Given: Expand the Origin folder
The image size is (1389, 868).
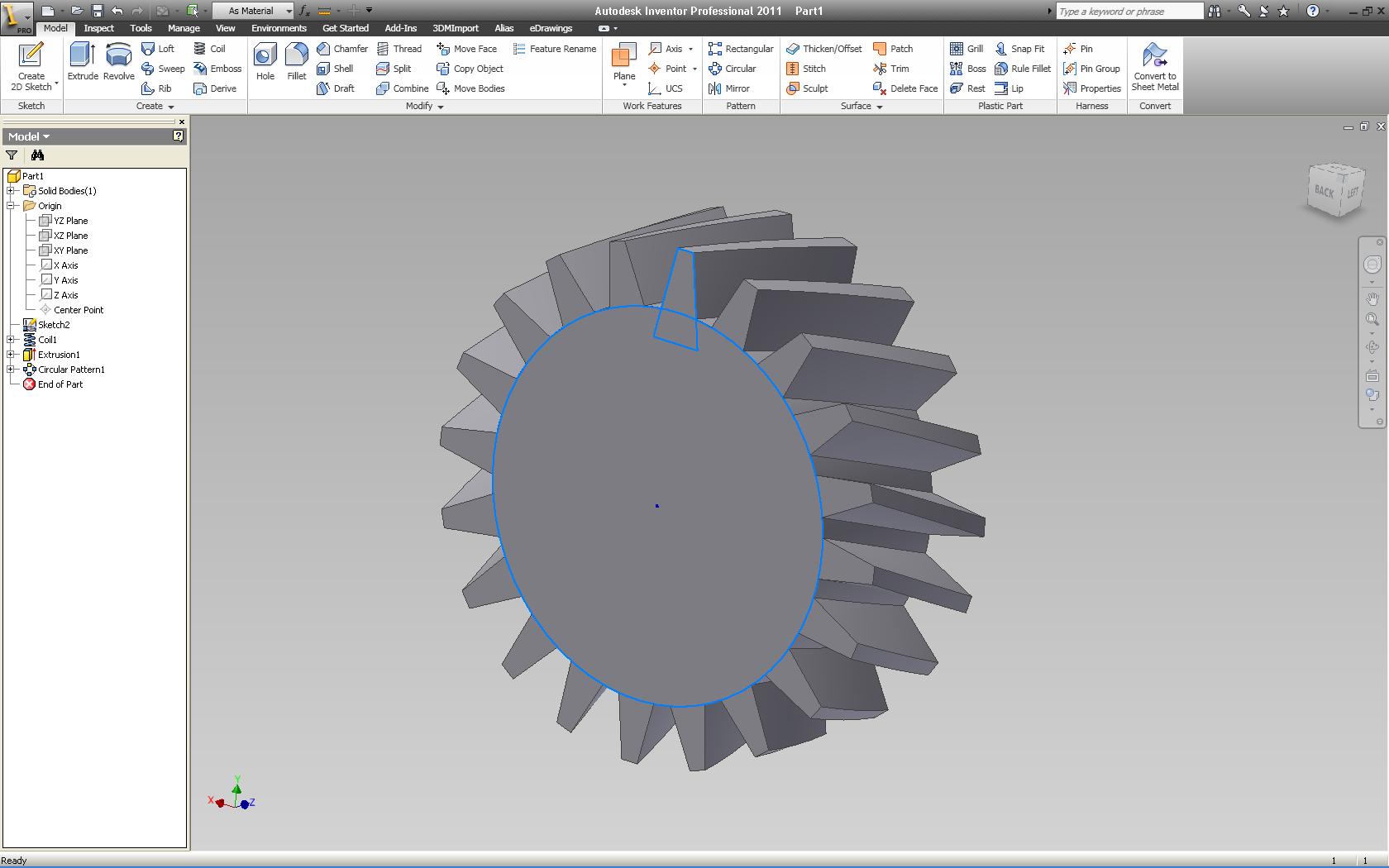Looking at the screenshot, I should 11,205.
